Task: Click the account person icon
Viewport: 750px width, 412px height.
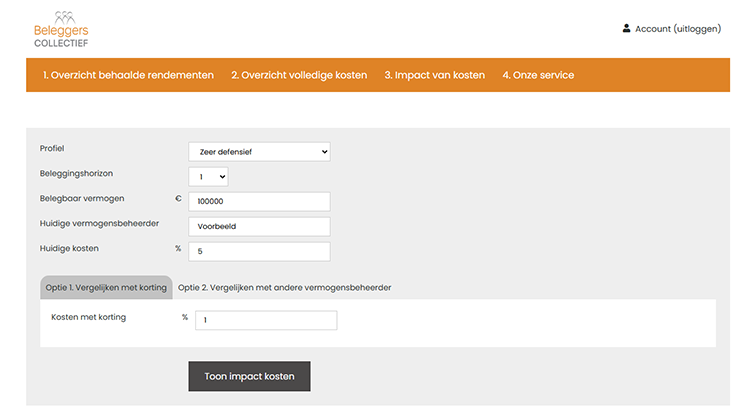Action: pyautogui.click(x=626, y=29)
